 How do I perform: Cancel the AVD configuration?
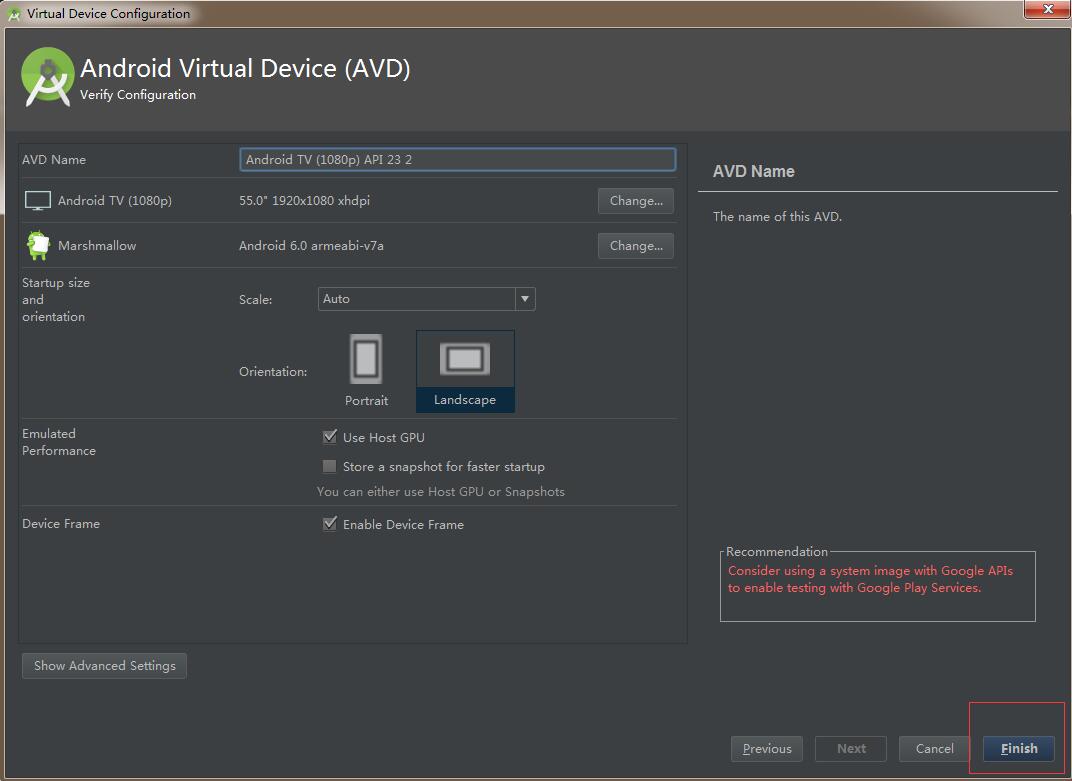[x=935, y=749]
